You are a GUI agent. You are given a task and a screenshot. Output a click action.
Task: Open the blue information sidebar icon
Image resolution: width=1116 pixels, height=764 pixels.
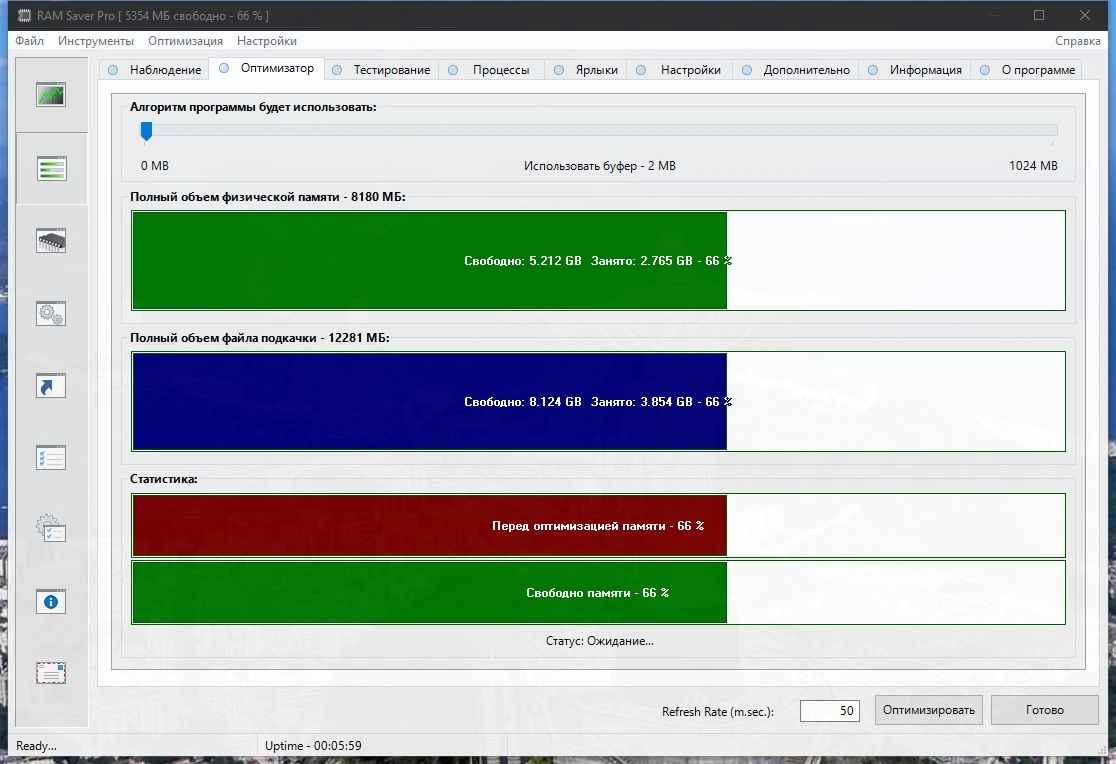(x=51, y=602)
